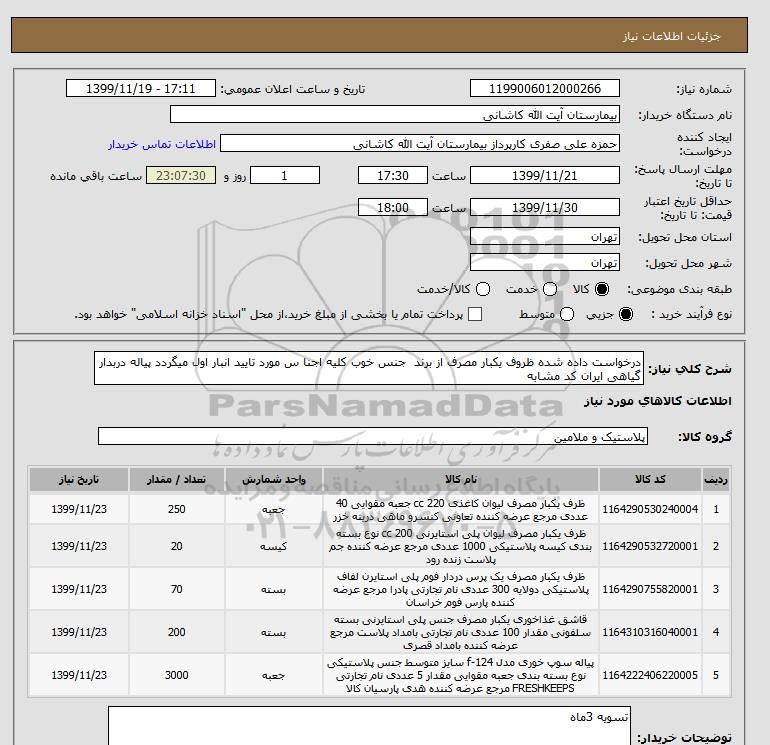The height and width of the screenshot is (745, 770).
Task: Click delivery province field تهران
Action: click(545, 237)
